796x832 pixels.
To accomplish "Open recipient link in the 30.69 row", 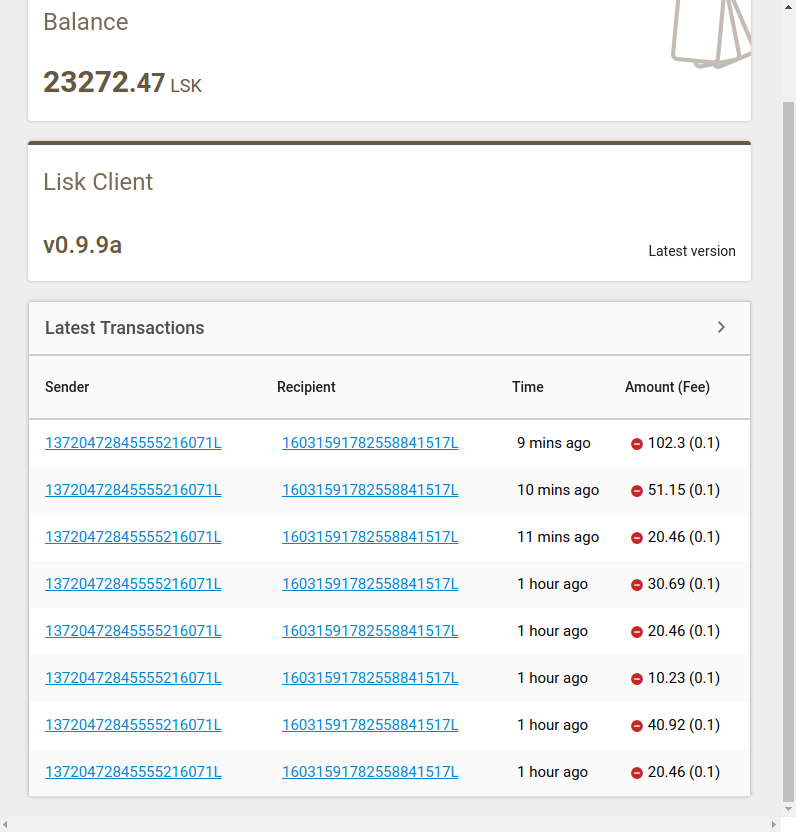I will [x=370, y=584].
